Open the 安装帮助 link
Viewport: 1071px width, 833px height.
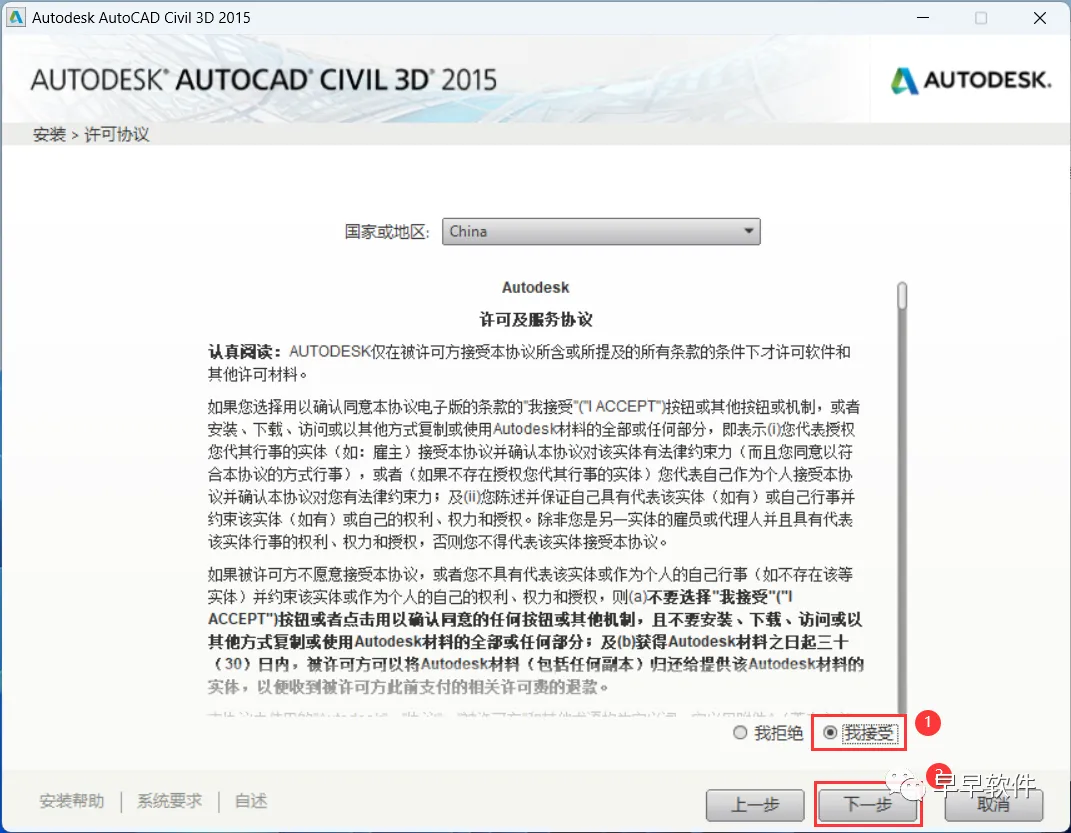pyautogui.click(x=72, y=801)
